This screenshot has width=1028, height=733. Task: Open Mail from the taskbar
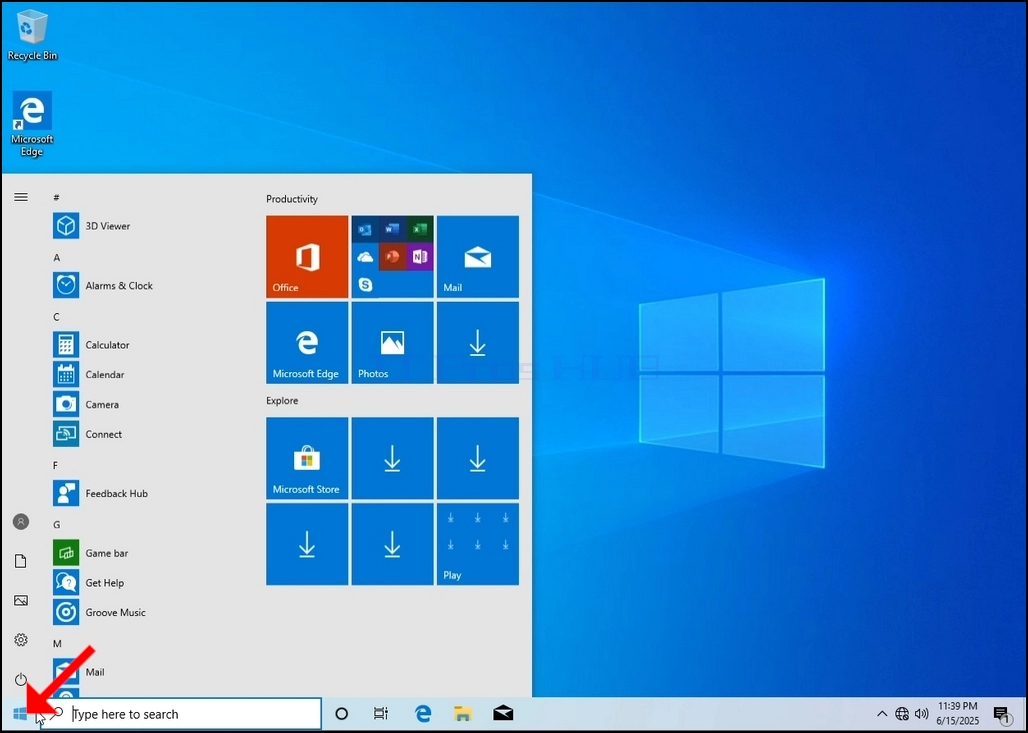pos(504,714)
